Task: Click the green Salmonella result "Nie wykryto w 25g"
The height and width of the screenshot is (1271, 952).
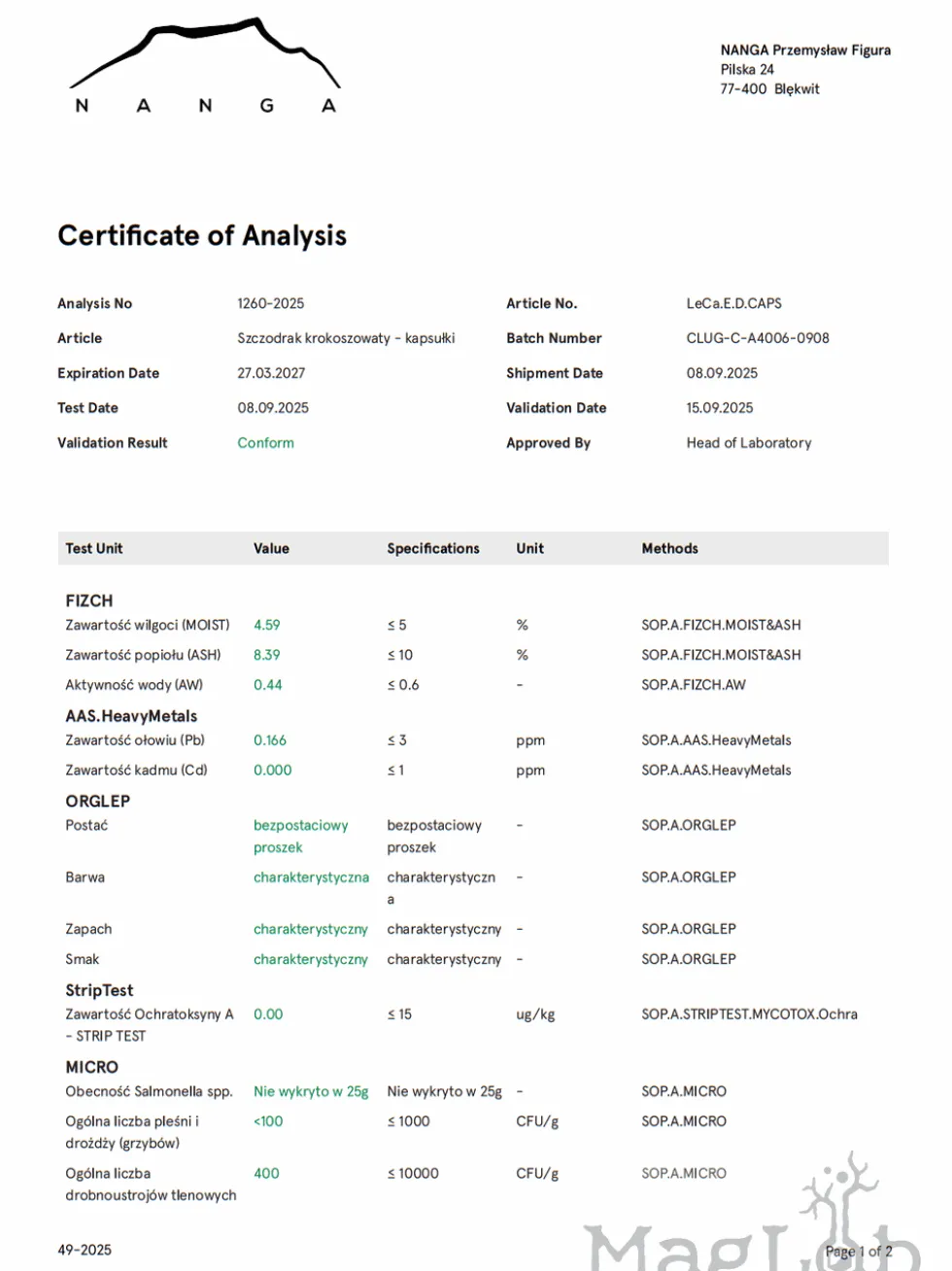Action: click(311, 1091)
